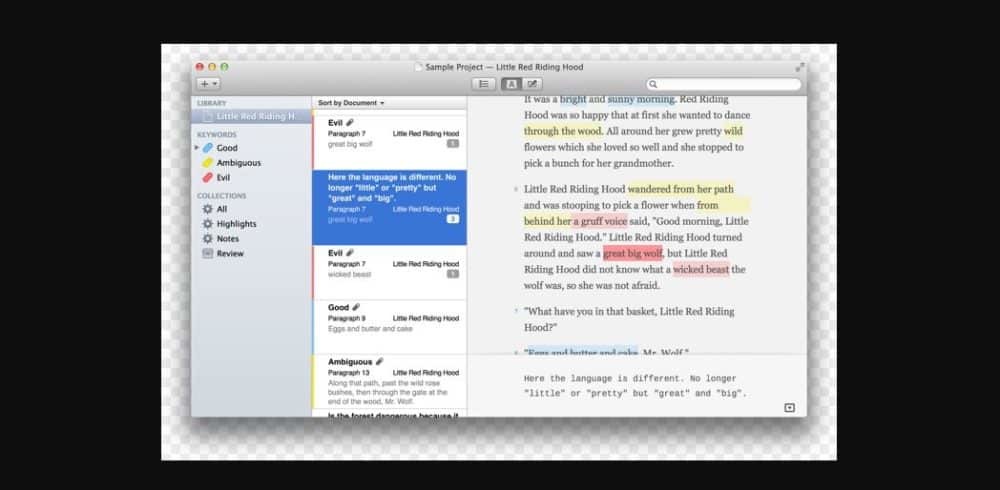The height and width of the screenshot is (490, 1000).
Task: Open the All collection gear icon
Action: tap(208, 209)
